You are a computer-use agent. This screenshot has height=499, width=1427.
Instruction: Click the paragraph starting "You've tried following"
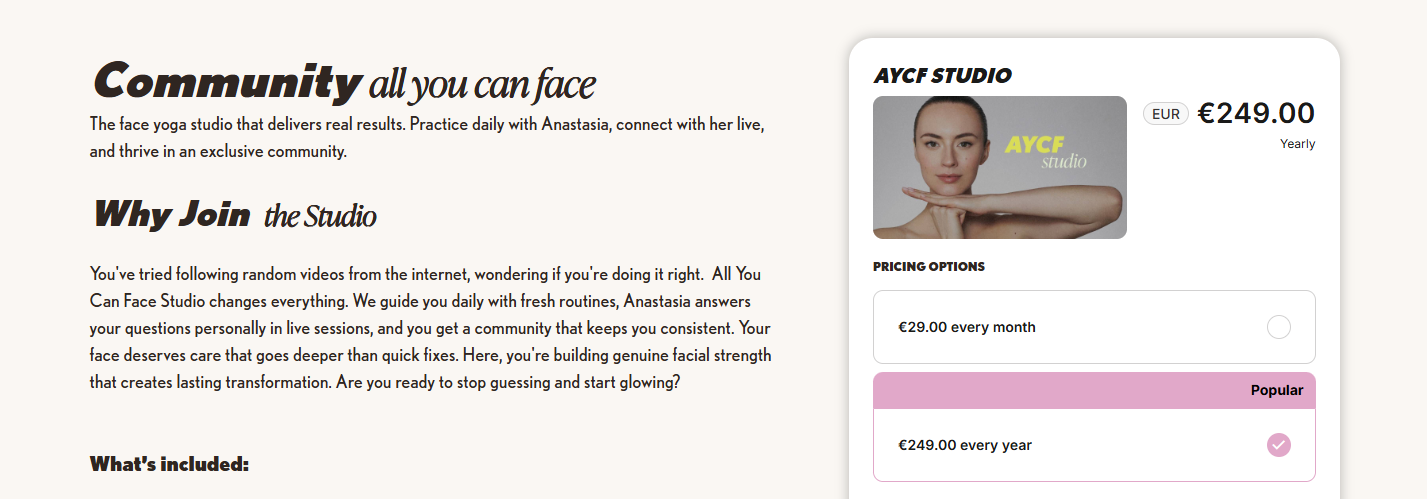pyautogui.click(x=430, y=328)
